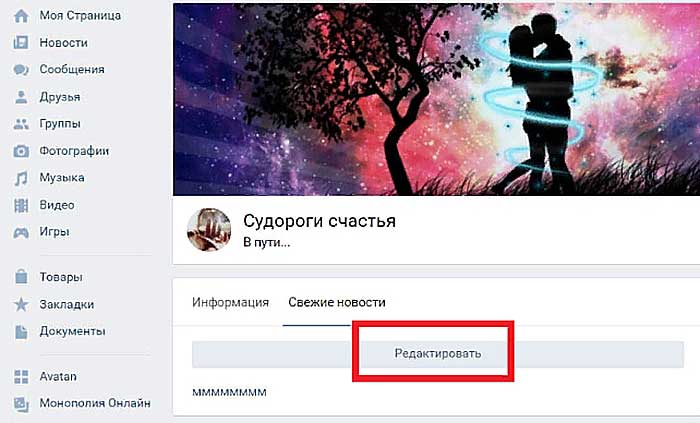Click the Фотографии camera icon
Screen dimensions: 700x423
(x=21, y=151)
